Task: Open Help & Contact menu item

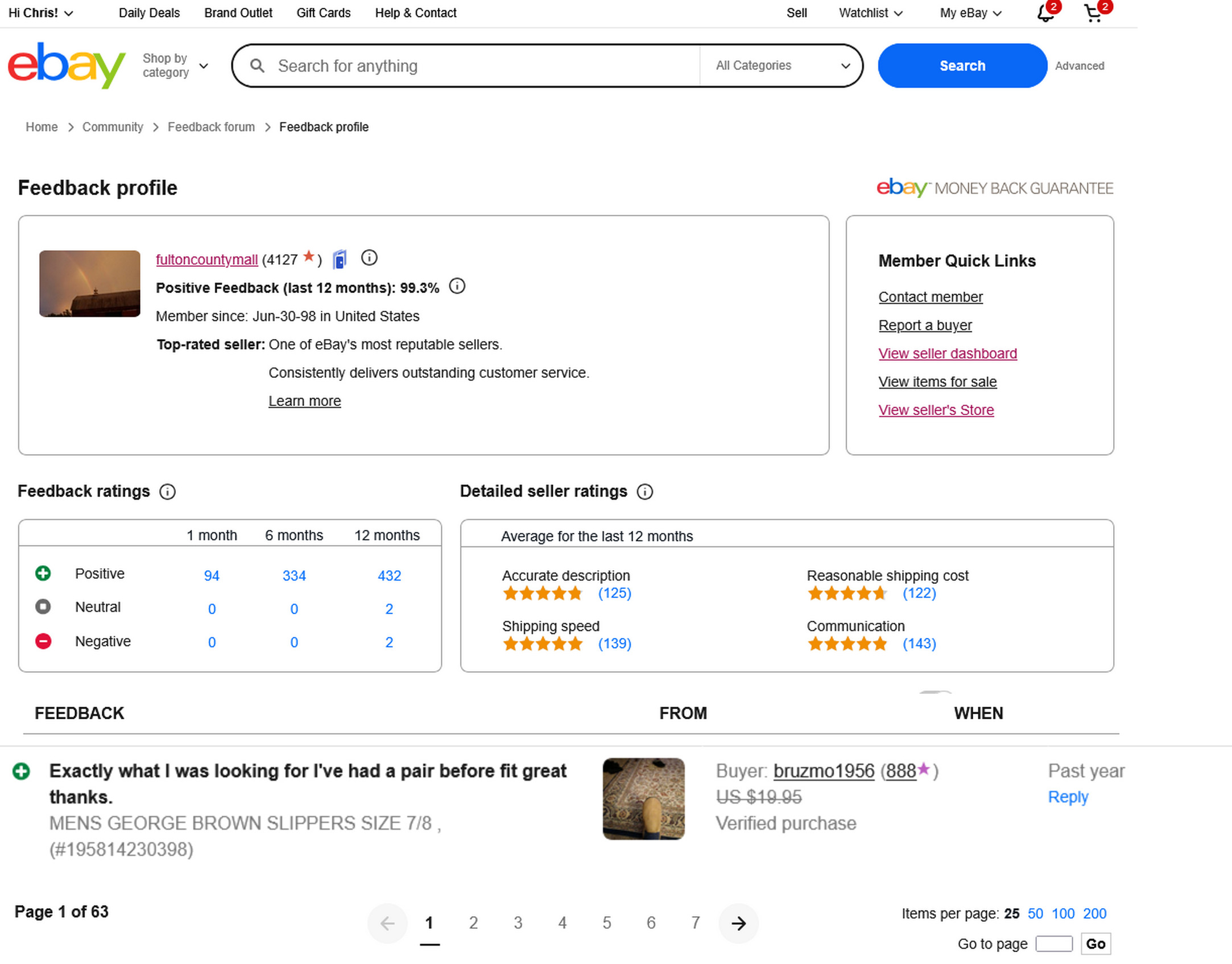Action: click(415, 13)
